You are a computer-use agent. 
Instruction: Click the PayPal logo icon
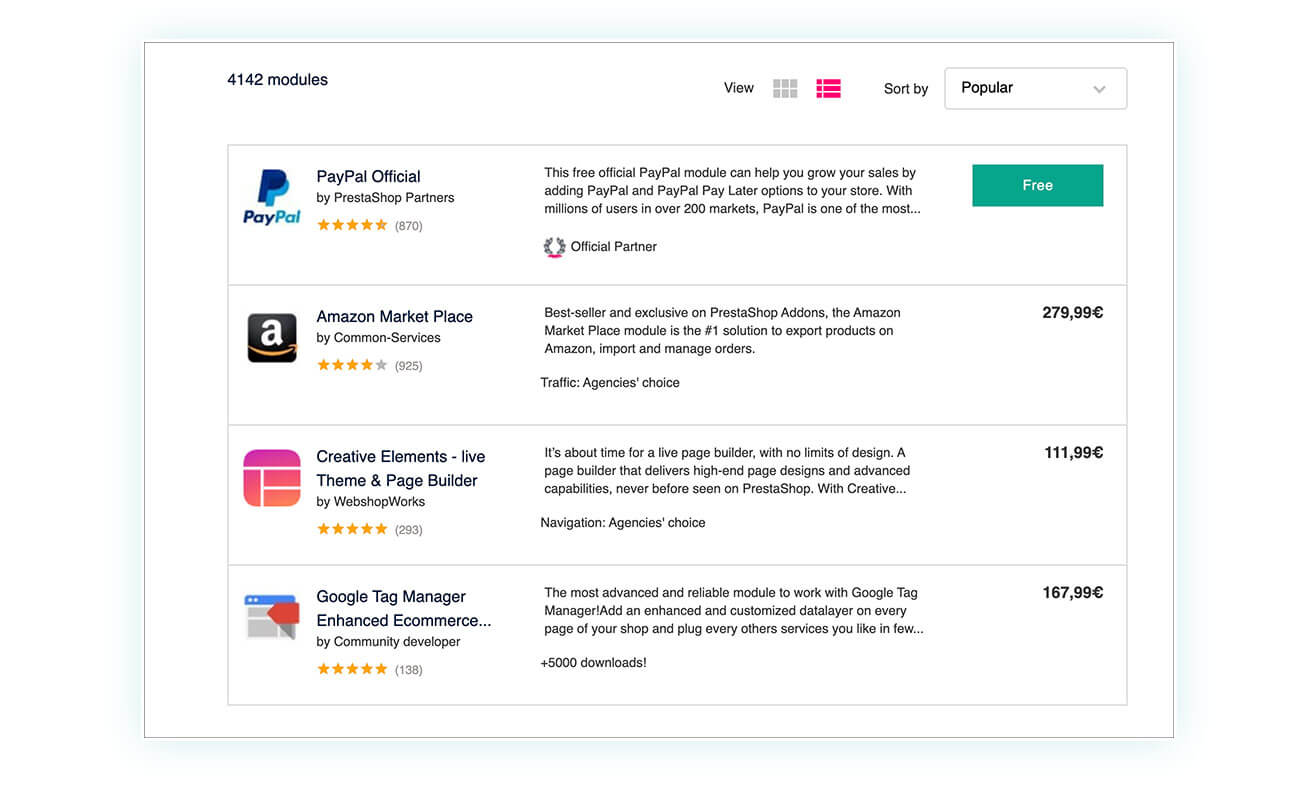tap(272, 197)
